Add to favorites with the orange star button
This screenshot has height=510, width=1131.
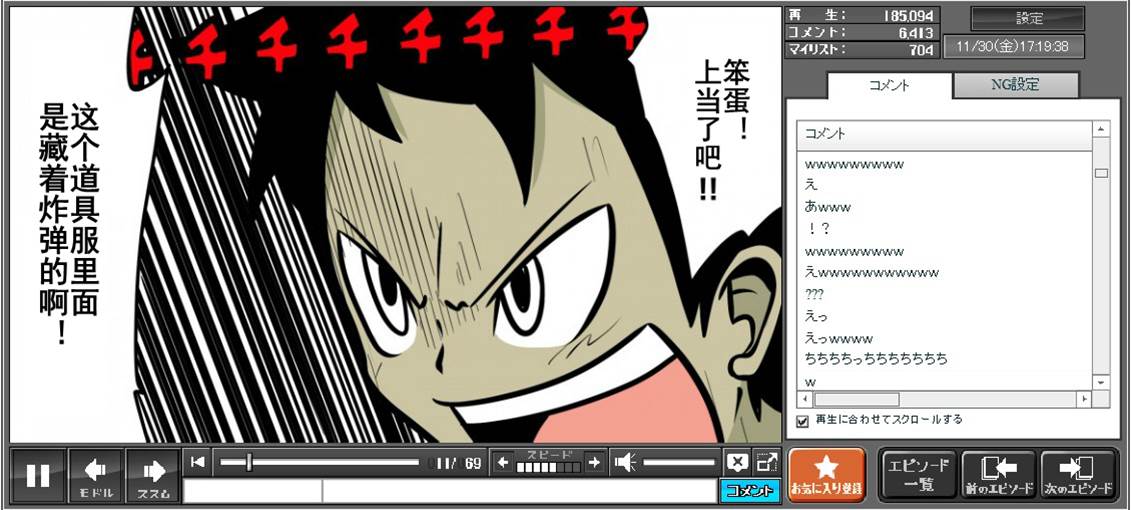click(827, 475)
